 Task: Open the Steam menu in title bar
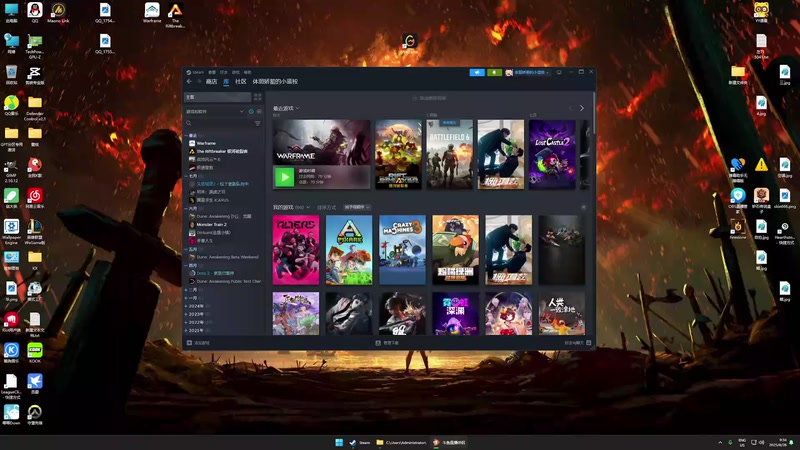(198, 72)
